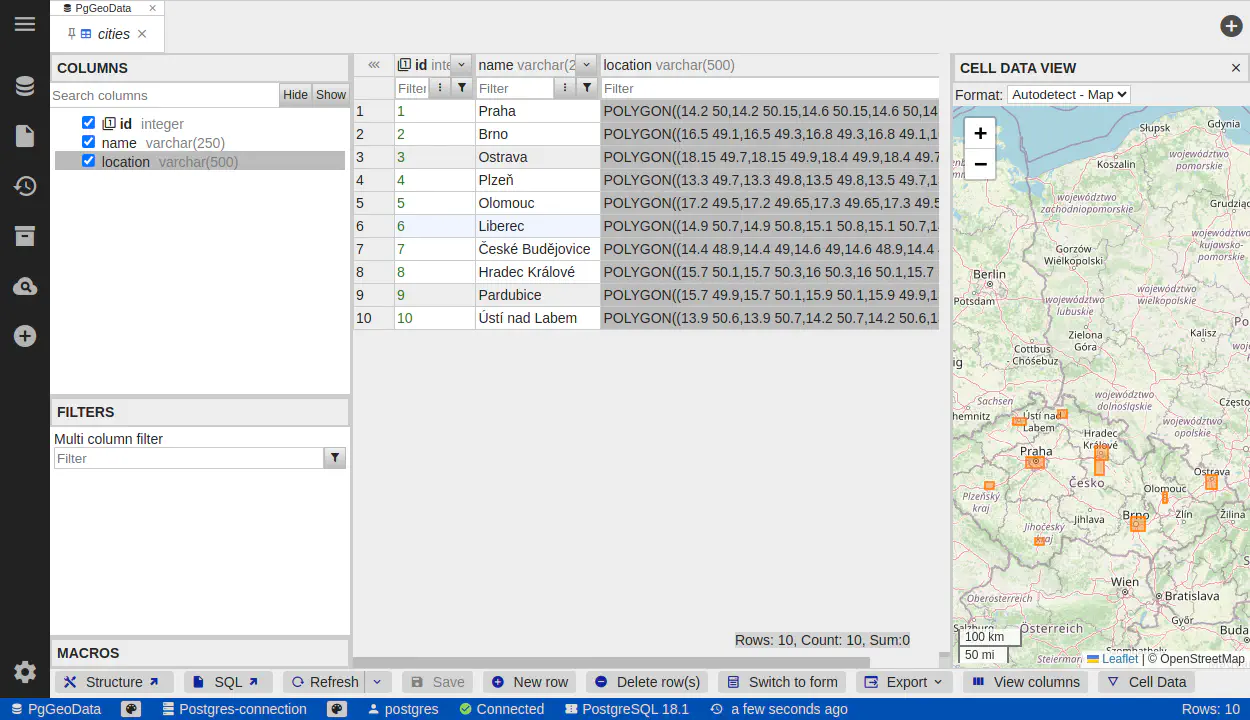Open the cloud connections sidebar icon

pos(25,287)
